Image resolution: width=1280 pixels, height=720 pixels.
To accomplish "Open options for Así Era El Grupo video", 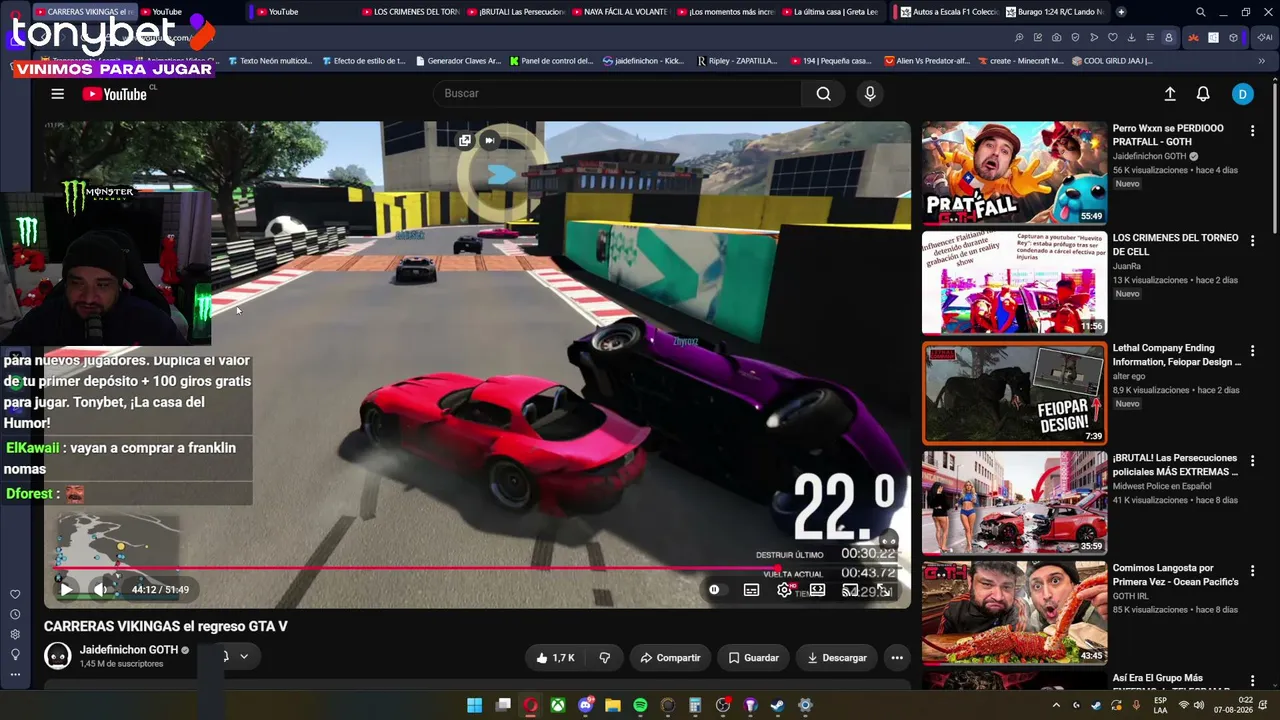I will (x=1252, y=681).
